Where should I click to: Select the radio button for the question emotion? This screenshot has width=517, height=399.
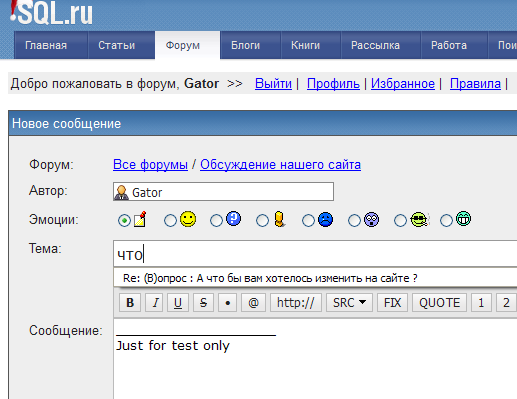click(x=216, y=220)
